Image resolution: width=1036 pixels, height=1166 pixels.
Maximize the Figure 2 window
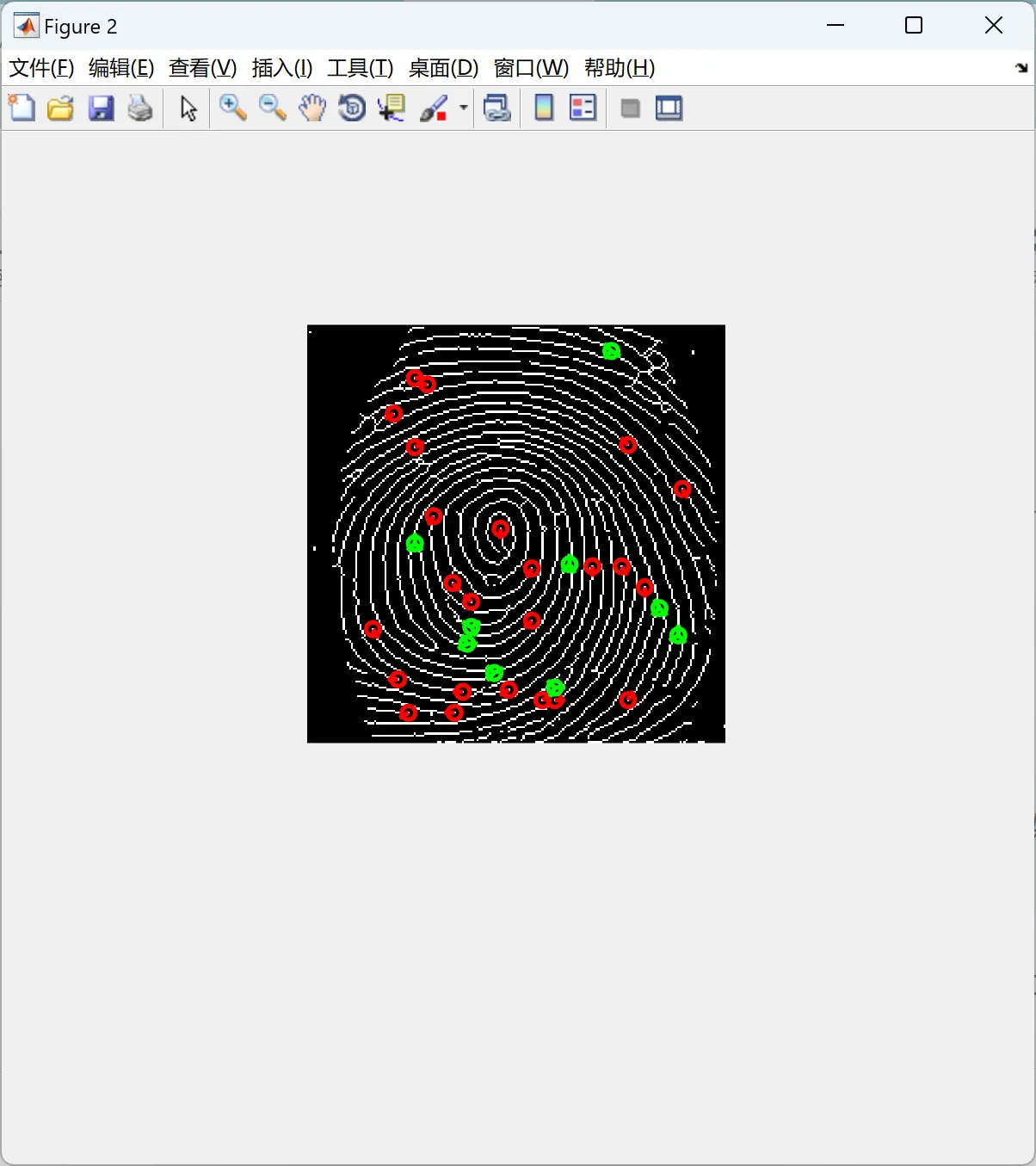point(914,26)
